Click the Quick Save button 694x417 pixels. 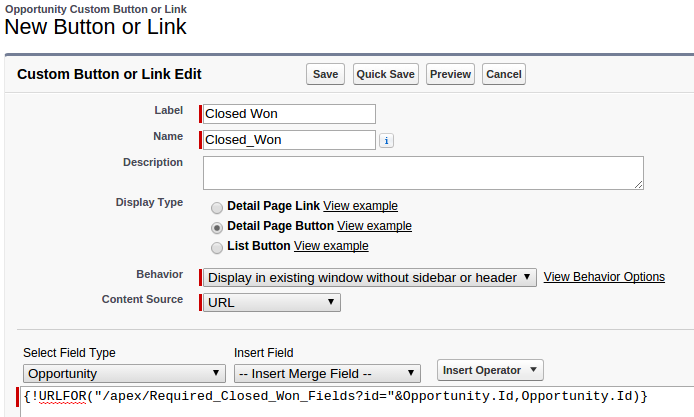pyautogui.click(x=386, y=74)
